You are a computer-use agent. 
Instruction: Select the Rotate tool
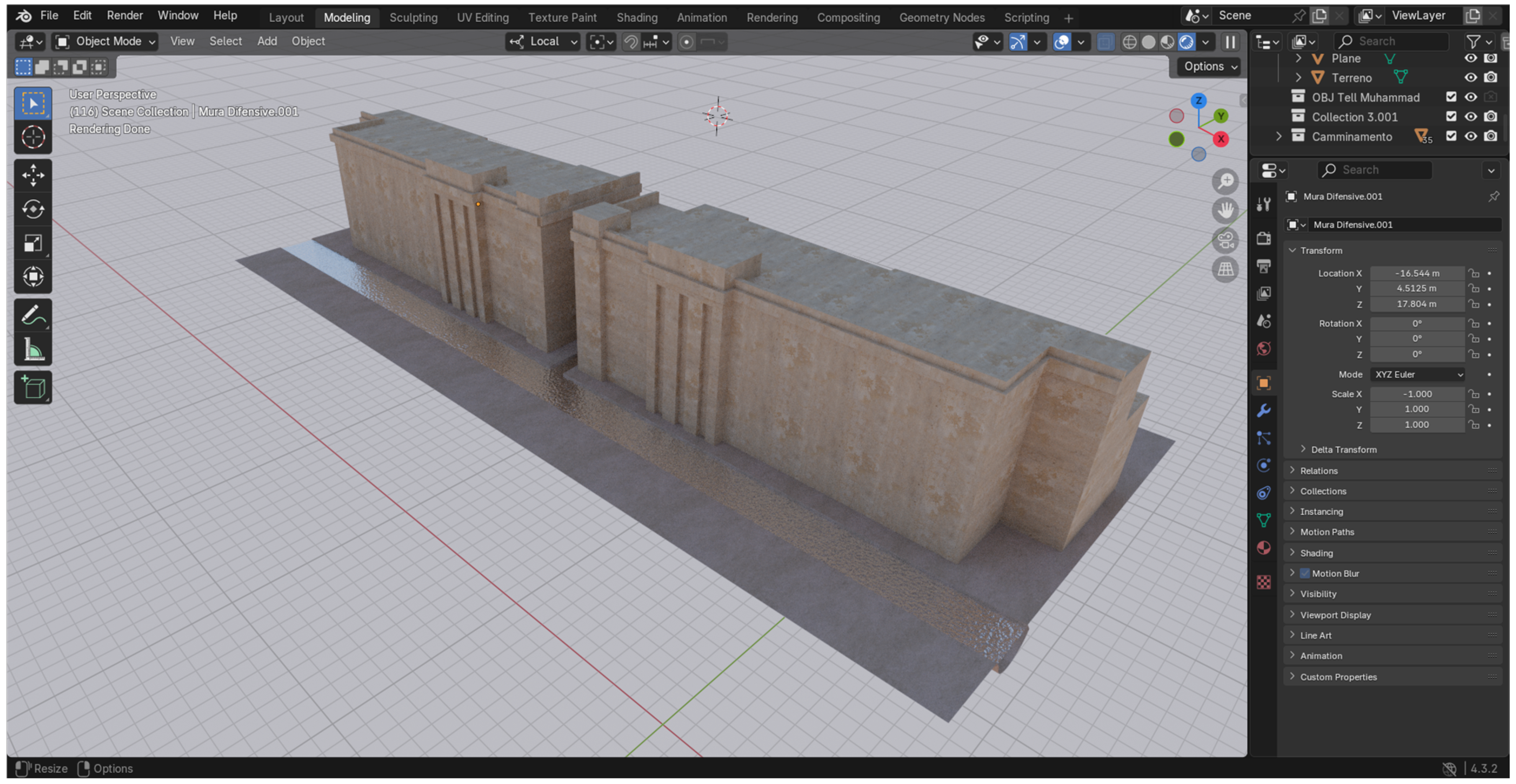pyautogui.click(x=33, y=209)
